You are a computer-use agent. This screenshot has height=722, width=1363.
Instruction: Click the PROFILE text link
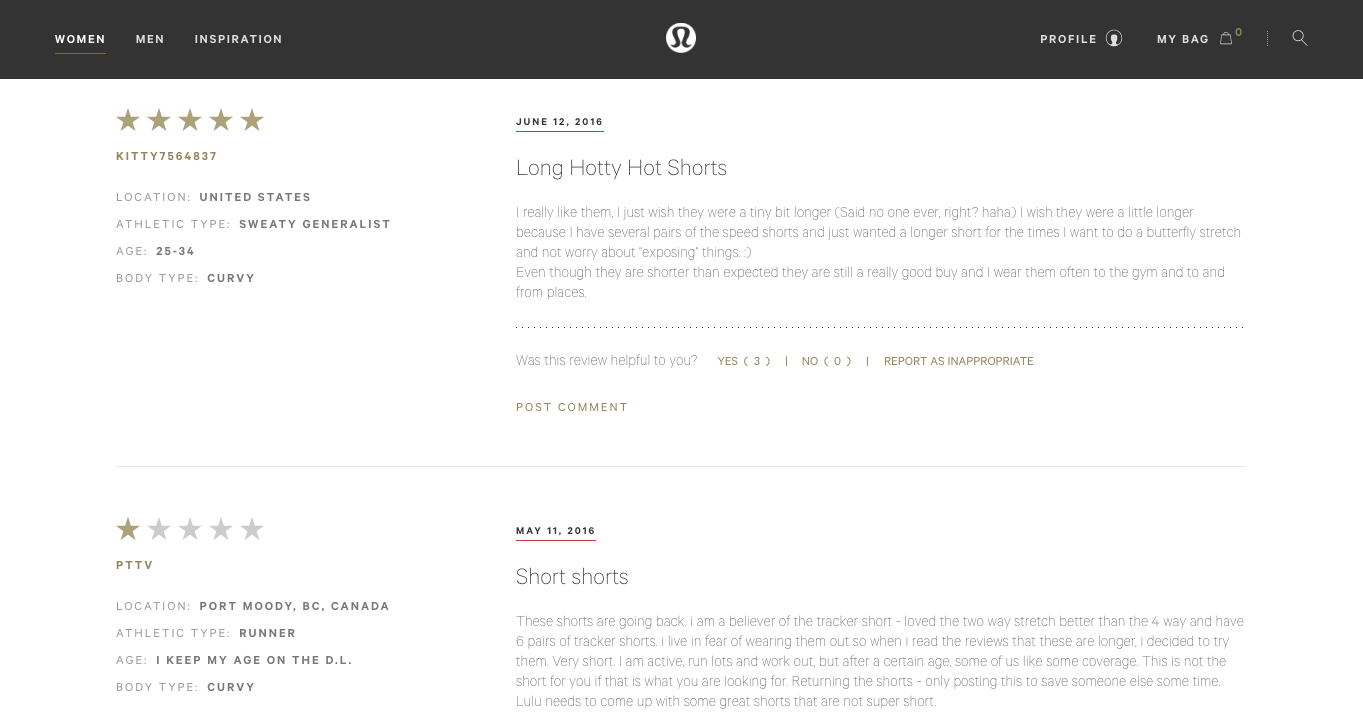click(x=1069, y=39)
